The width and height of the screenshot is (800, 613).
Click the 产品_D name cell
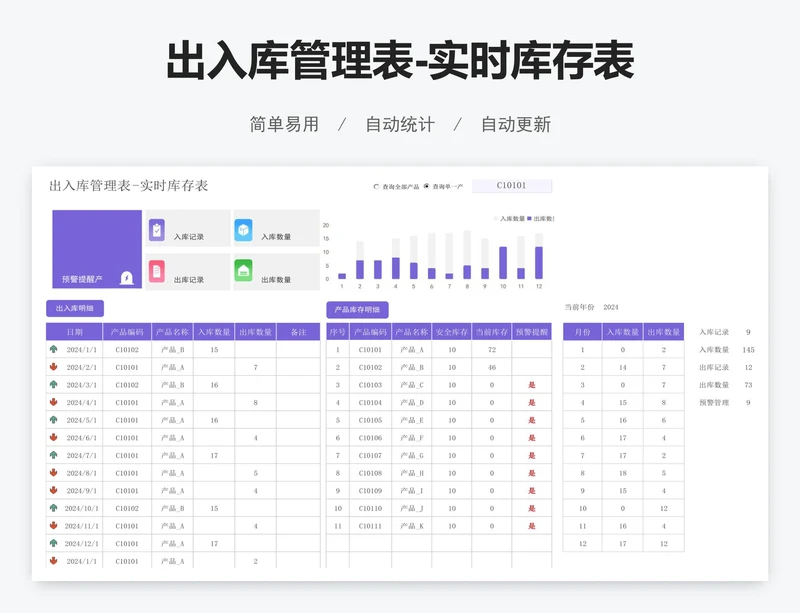pyautogui.click(x=412, y=403)
